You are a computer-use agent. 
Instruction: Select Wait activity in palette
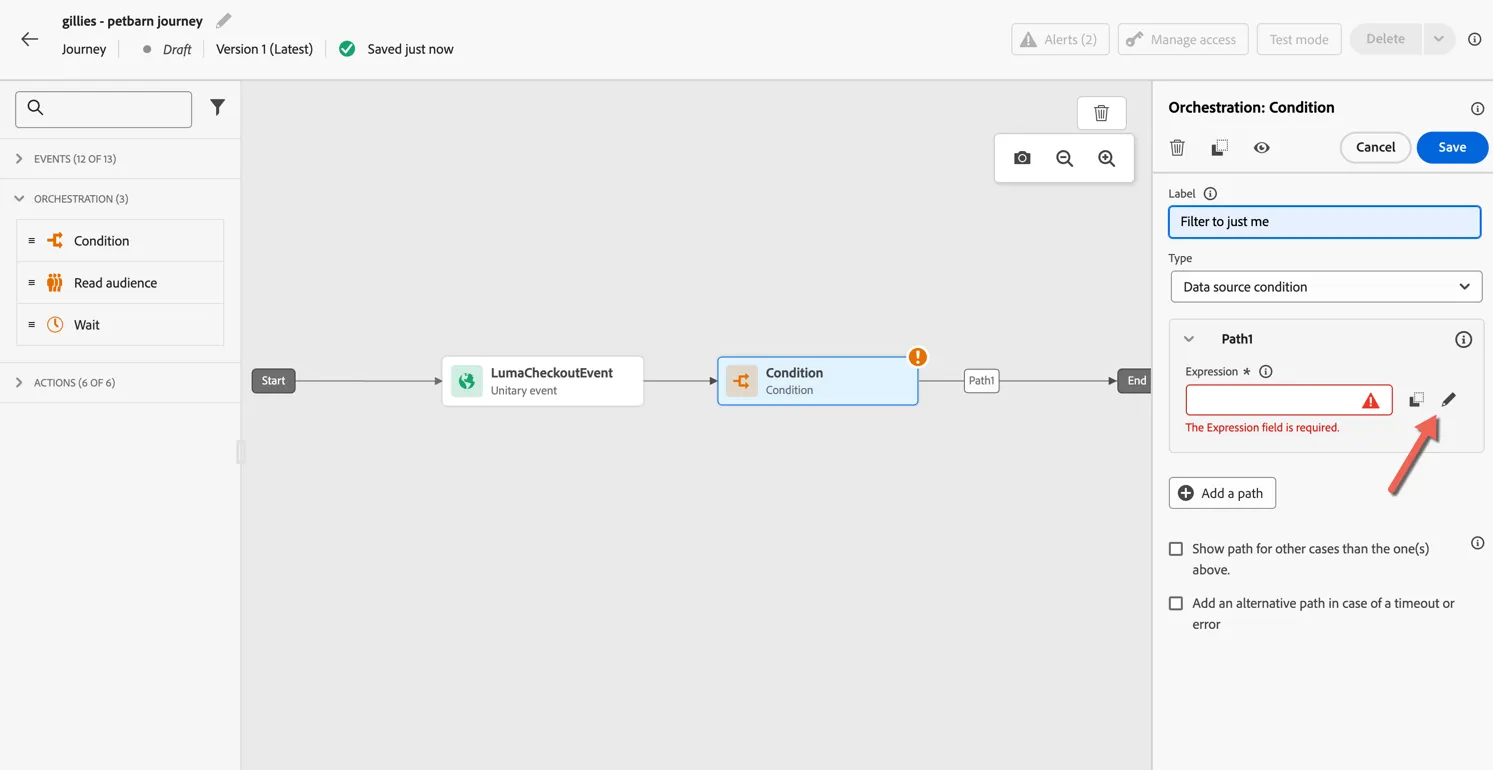click(120, 325)
